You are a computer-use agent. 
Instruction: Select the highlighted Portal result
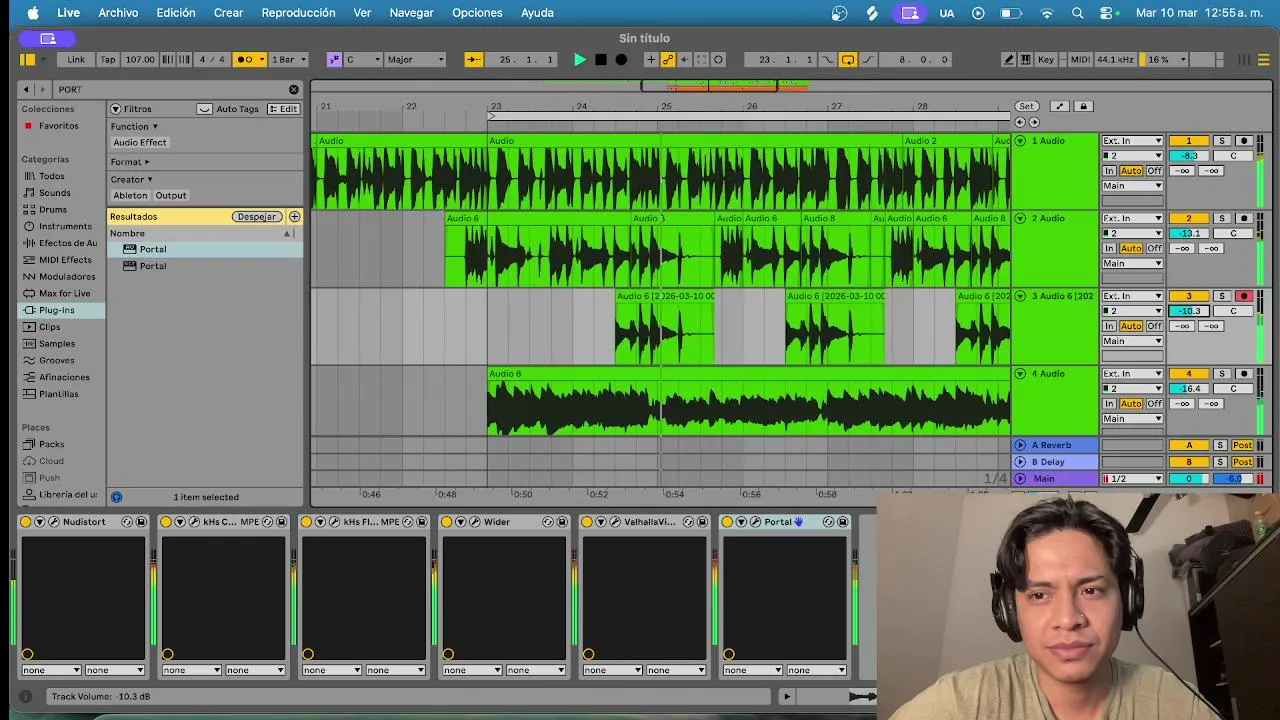[x=205, y=249]
